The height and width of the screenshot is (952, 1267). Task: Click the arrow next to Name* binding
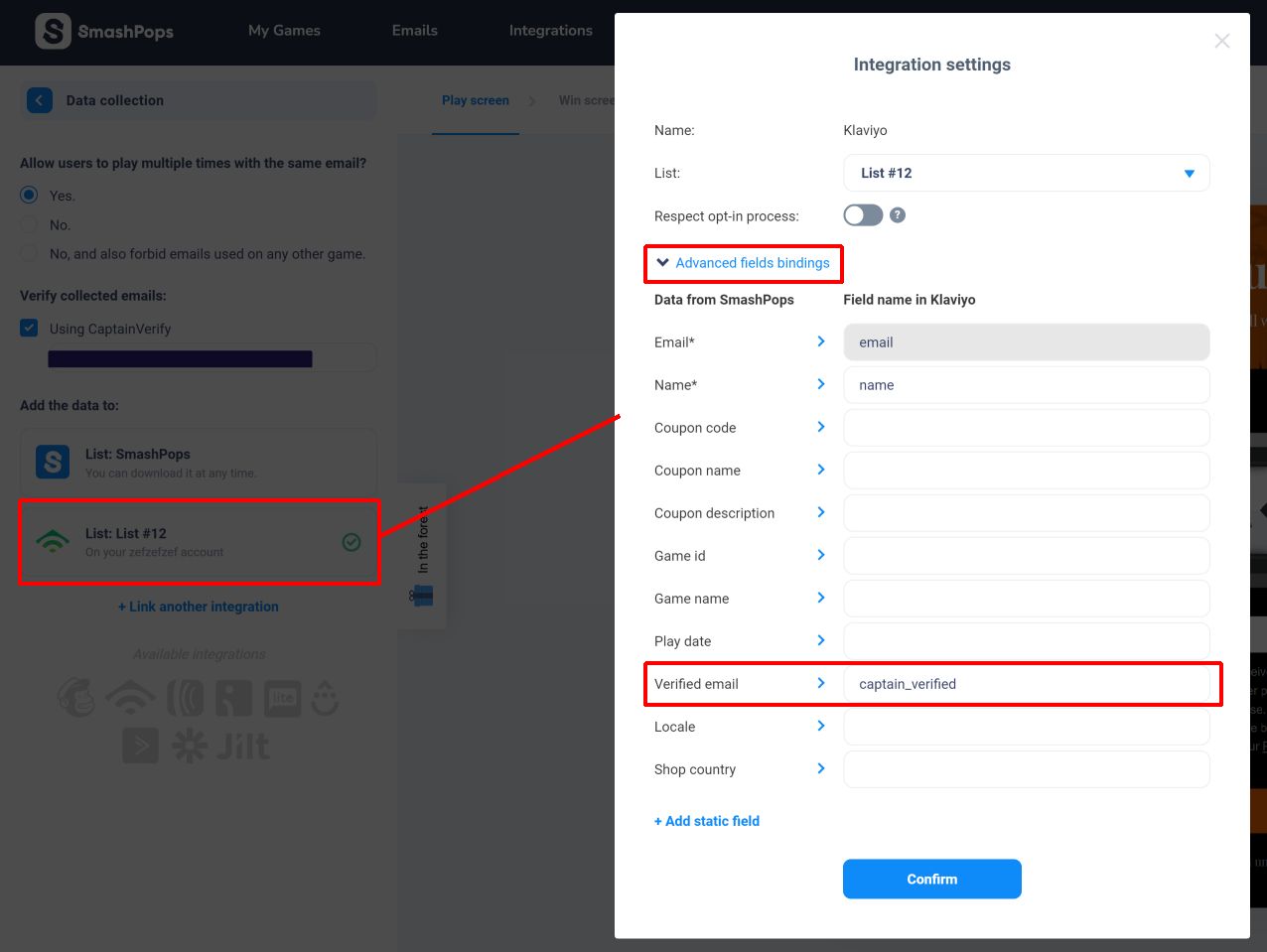(x=821, y=384)
